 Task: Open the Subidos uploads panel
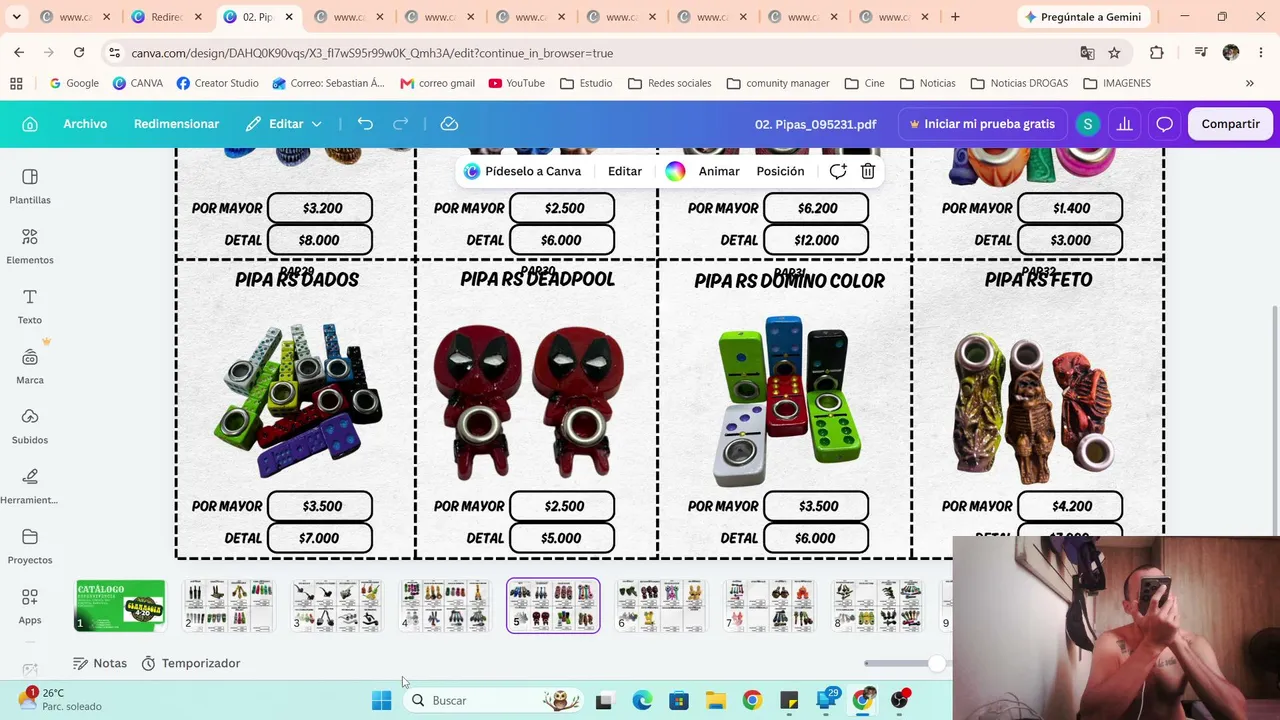(x=30, y=426)
